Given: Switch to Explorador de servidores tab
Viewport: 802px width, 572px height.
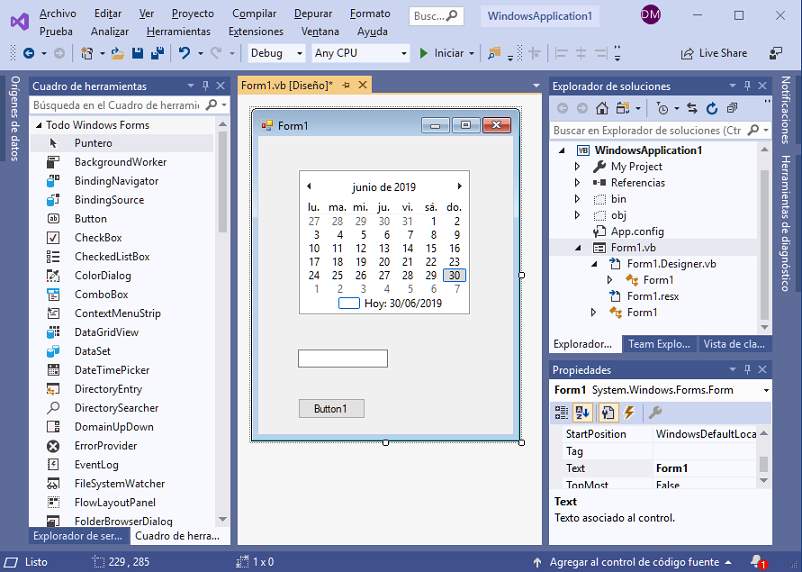Looking at the screenshot, I should [78, 536].
